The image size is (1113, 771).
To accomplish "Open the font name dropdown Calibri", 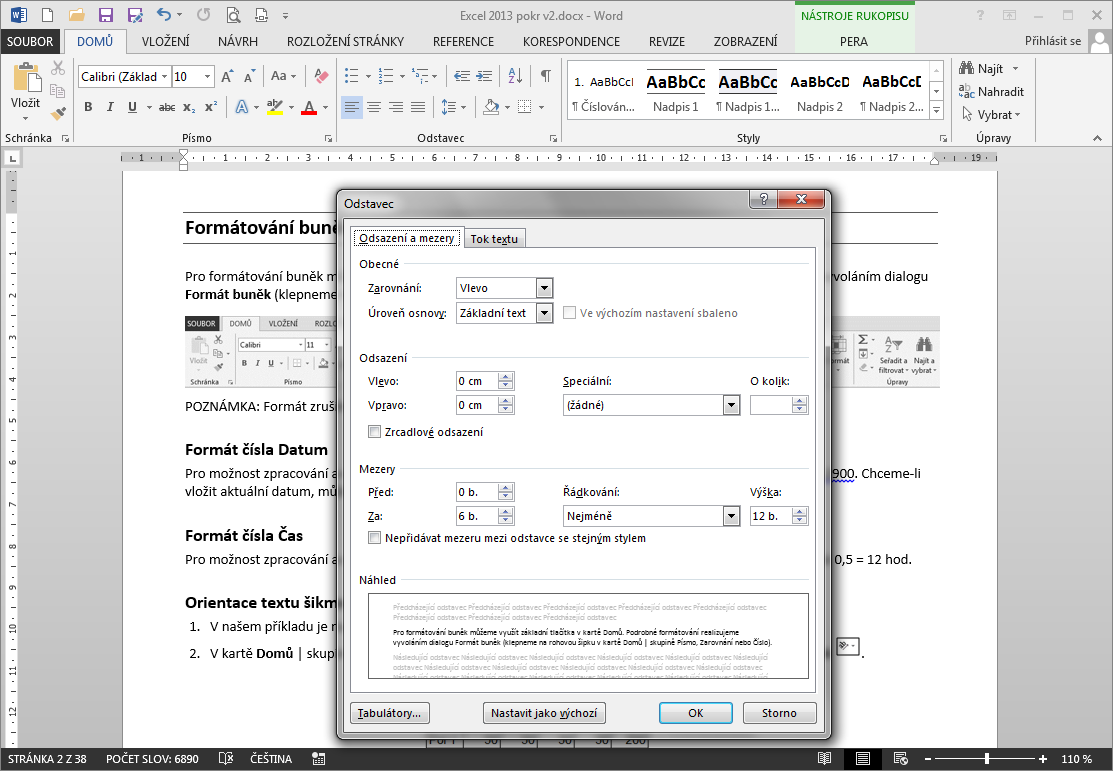I will 165,77.
